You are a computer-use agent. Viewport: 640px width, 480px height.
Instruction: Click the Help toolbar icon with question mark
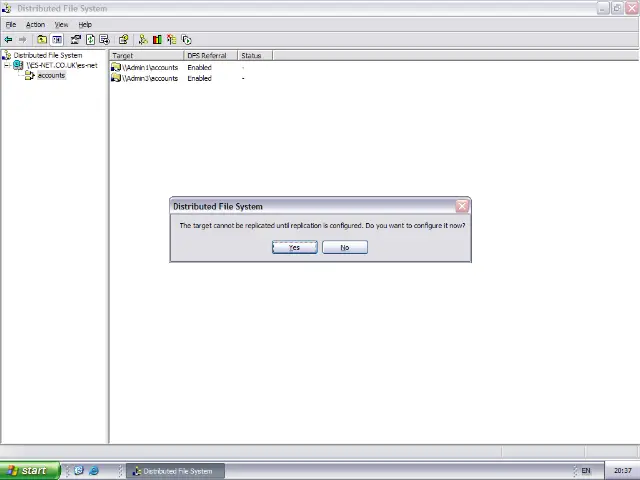[123, 40]
